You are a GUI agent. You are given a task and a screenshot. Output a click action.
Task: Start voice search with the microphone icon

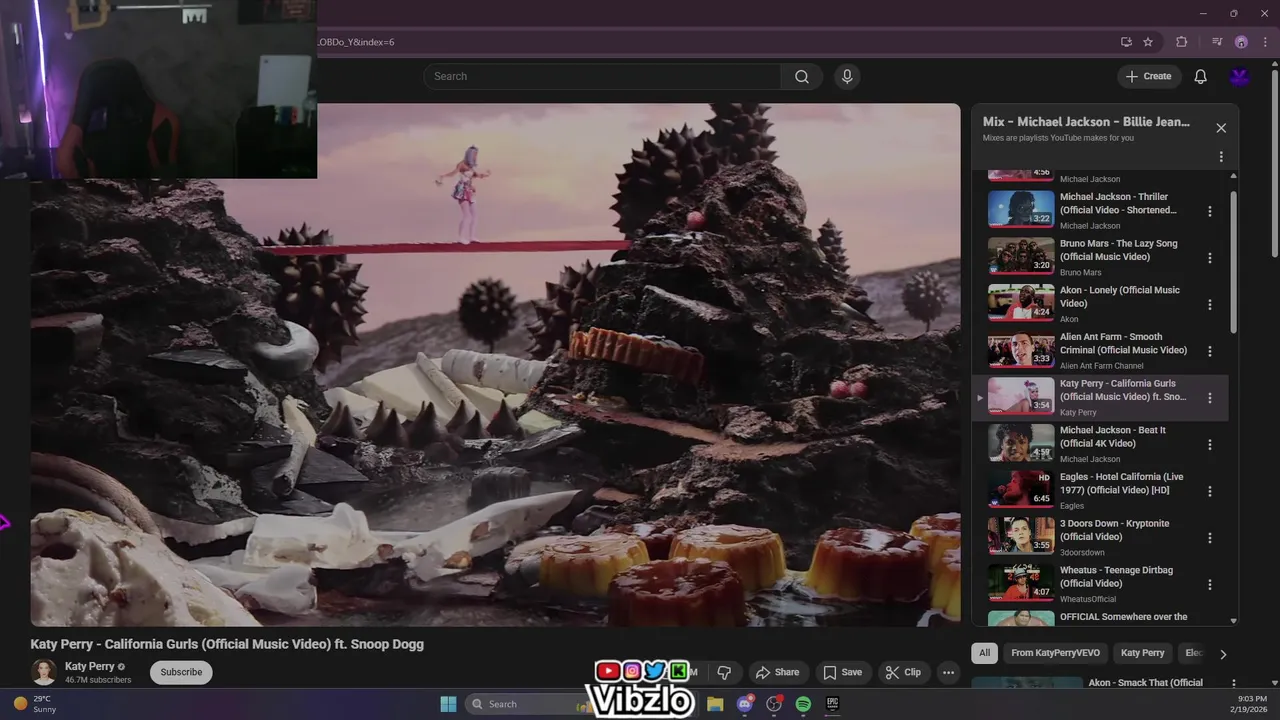847,77
